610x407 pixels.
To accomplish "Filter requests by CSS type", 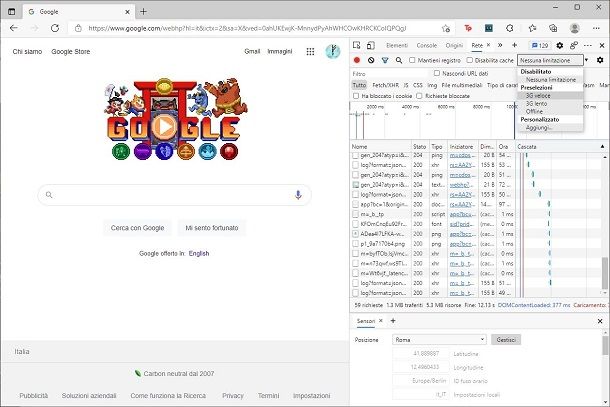I will 417,85.
